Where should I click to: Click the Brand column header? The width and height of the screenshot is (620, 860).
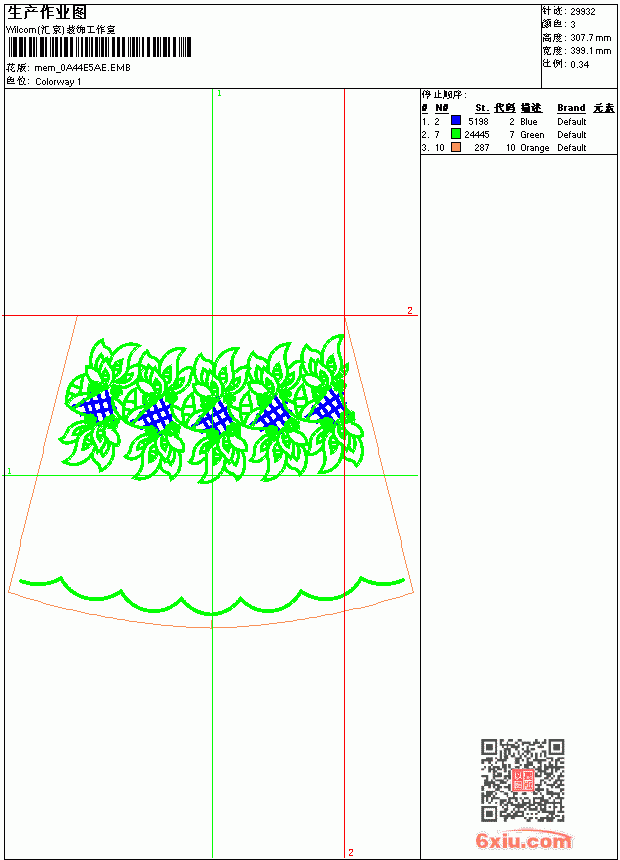(x=571, y=108)
